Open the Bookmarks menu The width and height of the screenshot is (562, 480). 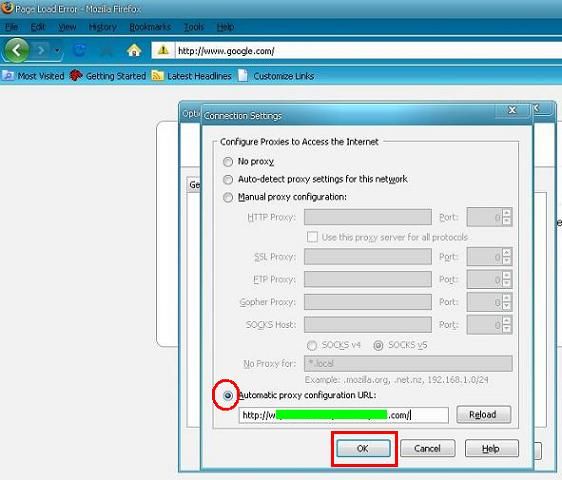pos(150,27)
